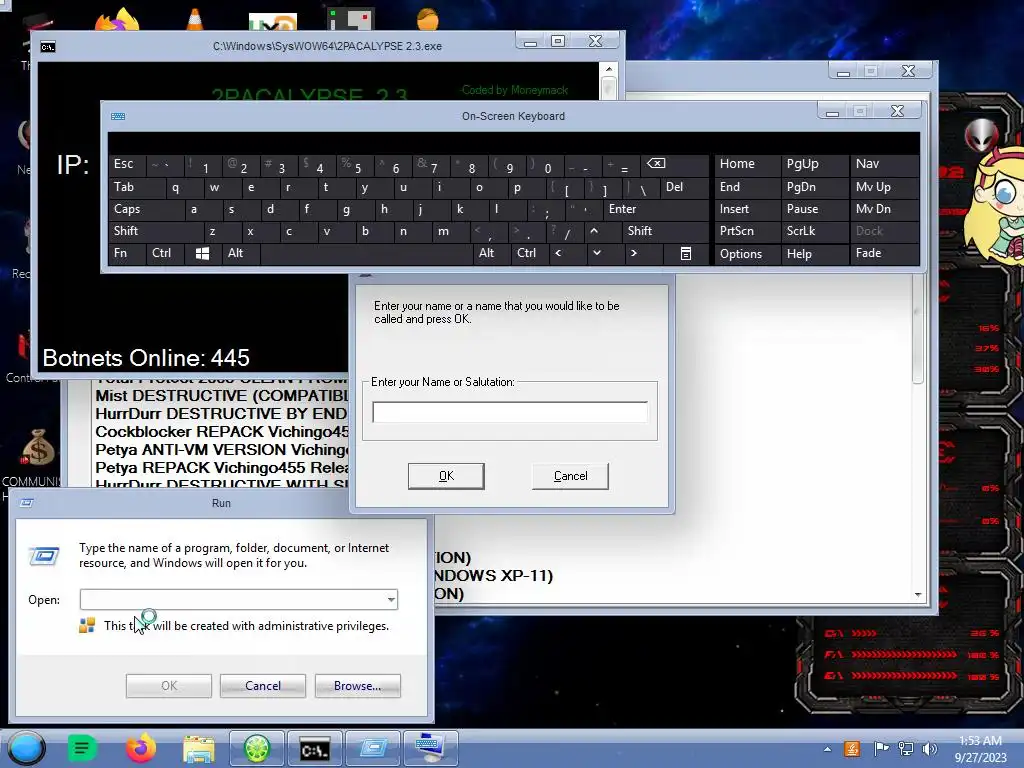
Task: Toggle the right Alt key on keyboard
Action: 490,253
